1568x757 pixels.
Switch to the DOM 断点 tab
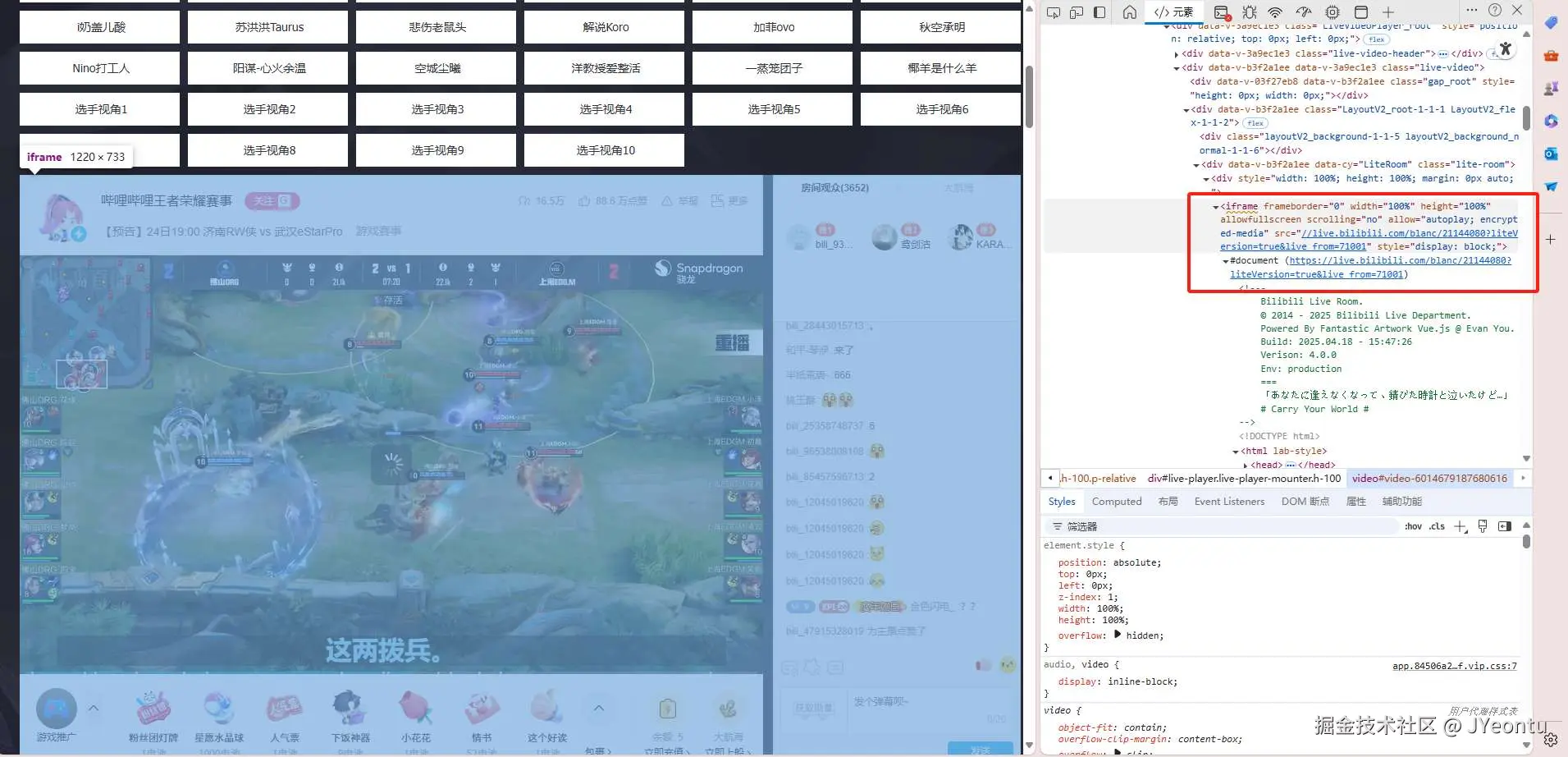(x=1305, y=502)
